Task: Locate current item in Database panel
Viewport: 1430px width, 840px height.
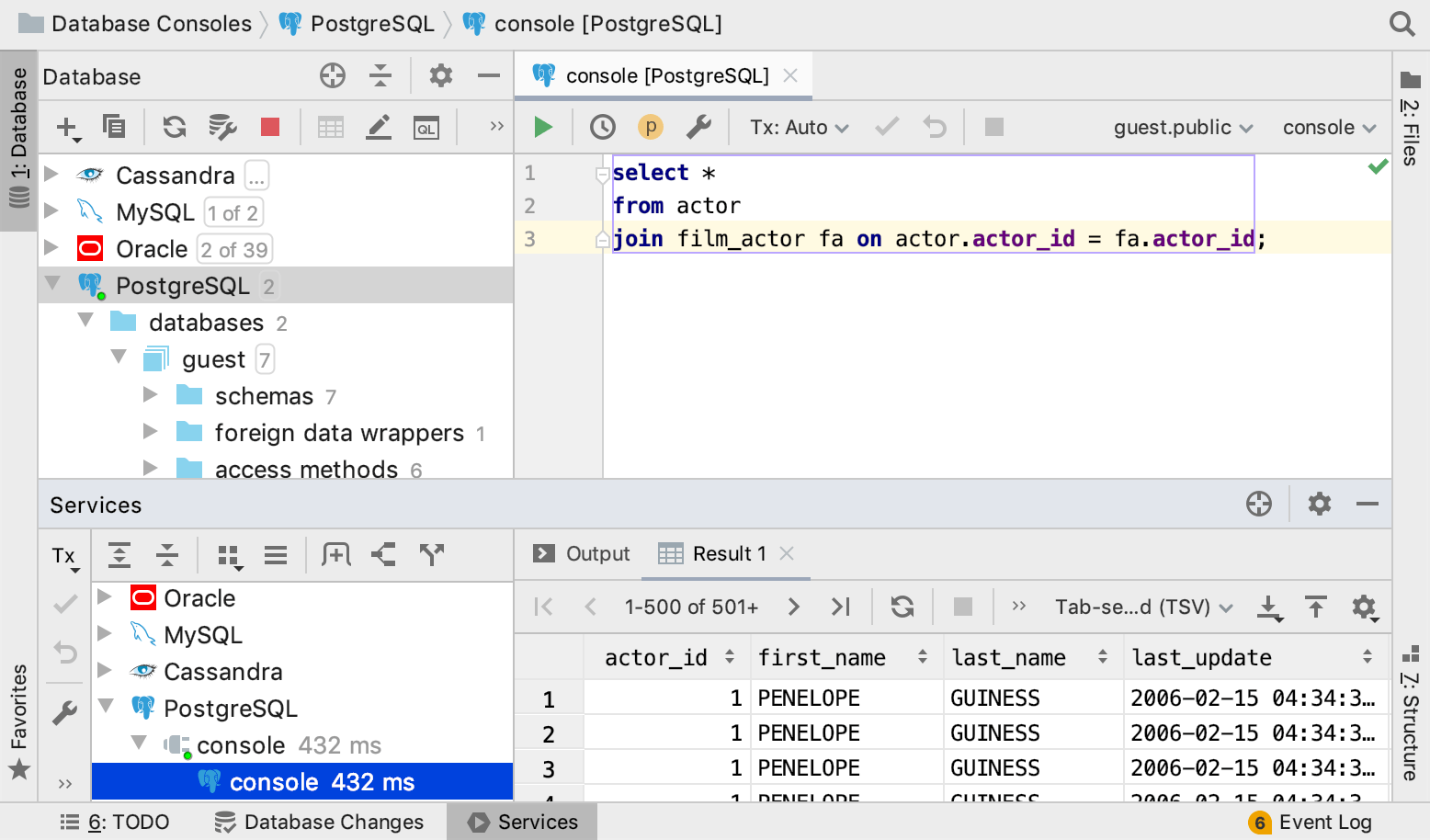Action: tap(332, 75)
